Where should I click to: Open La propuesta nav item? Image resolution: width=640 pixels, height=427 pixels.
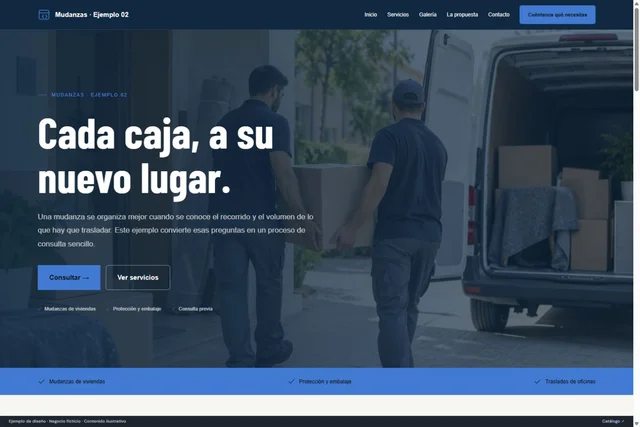[462, 15]
